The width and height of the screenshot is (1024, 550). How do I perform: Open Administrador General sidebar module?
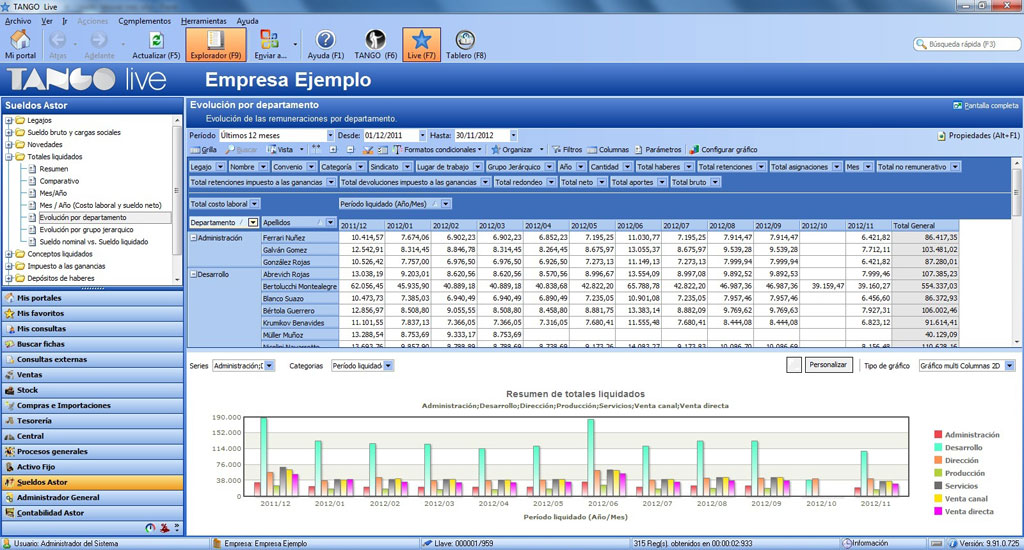click(93, 498)
